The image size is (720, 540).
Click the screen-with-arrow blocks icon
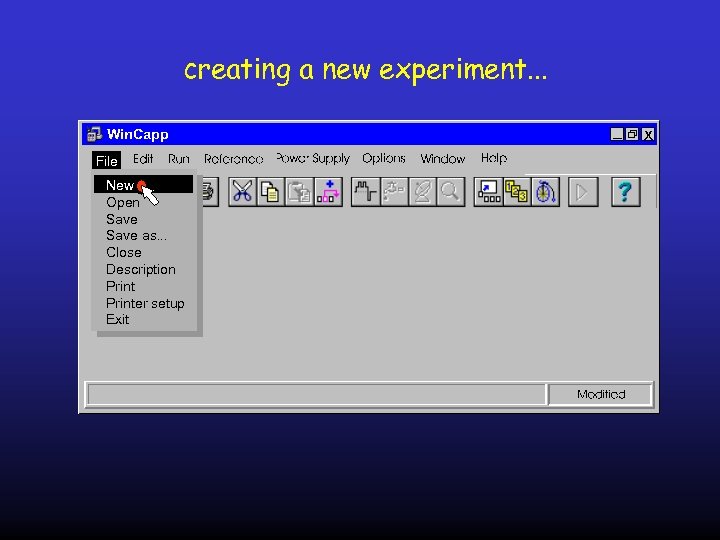click(x=489, y=192)
